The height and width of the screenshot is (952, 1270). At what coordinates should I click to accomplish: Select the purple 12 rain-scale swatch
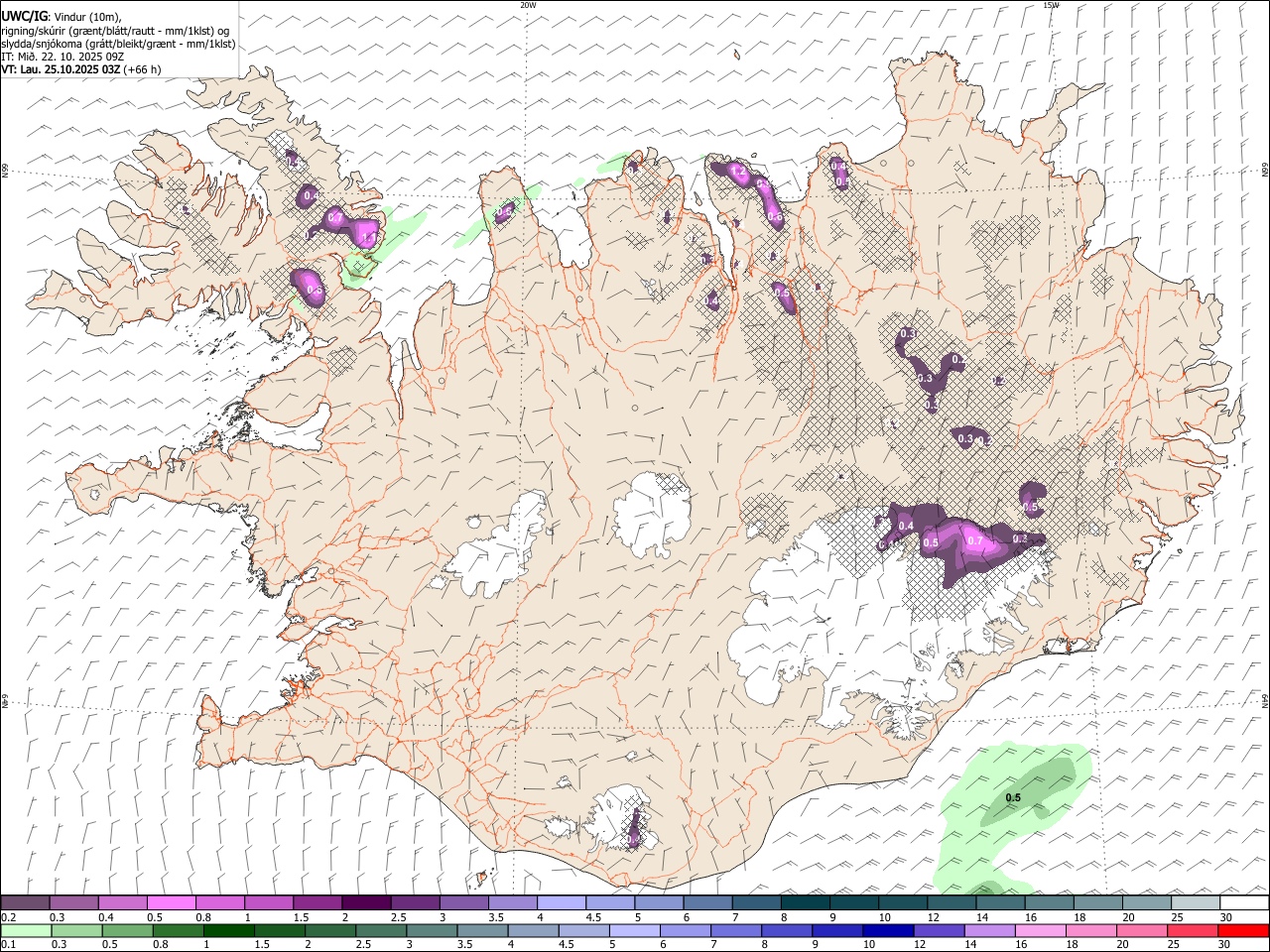(x=938, y=930)
